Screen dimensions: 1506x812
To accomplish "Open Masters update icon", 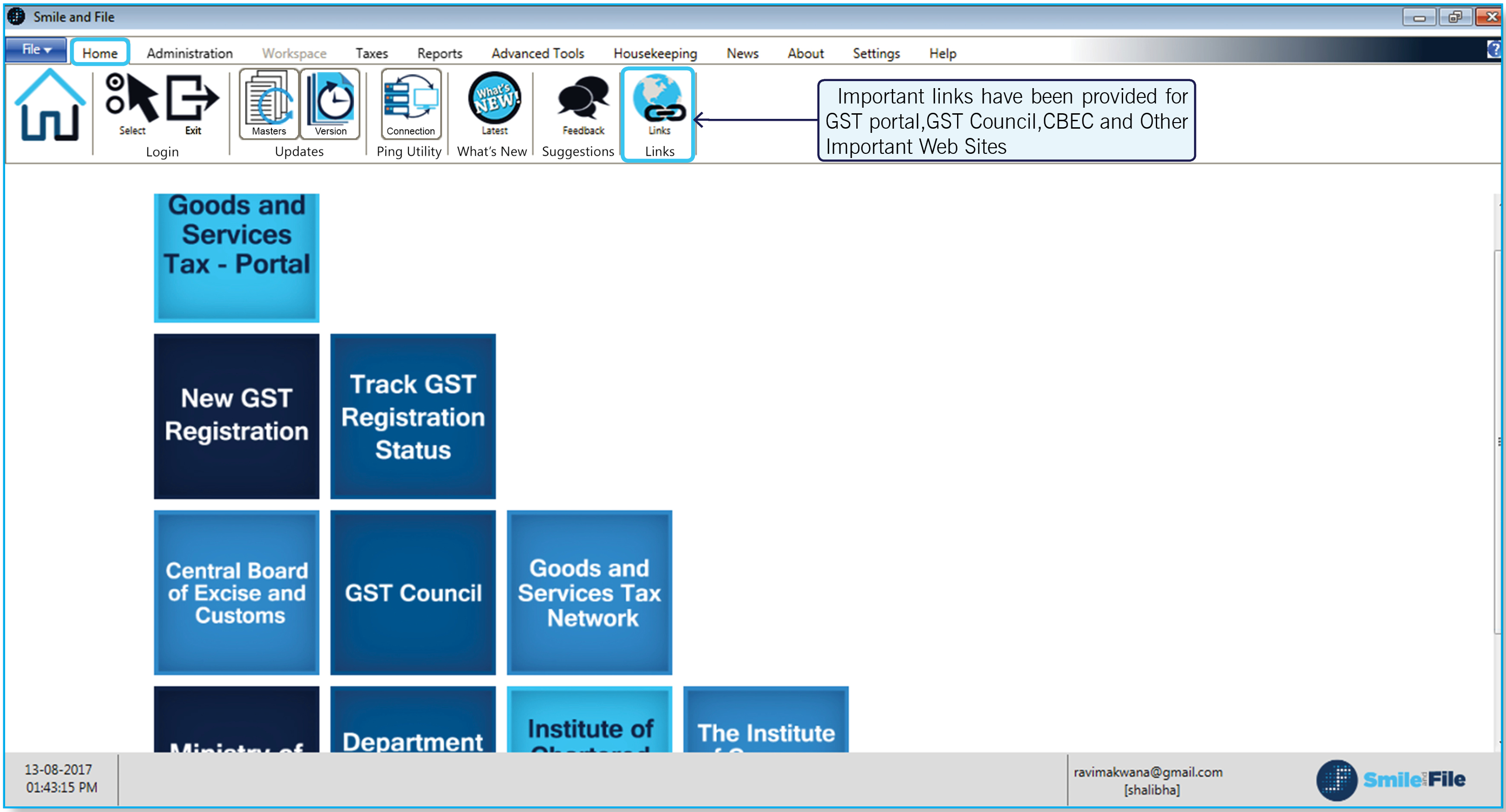I will [x=269, y=104].
